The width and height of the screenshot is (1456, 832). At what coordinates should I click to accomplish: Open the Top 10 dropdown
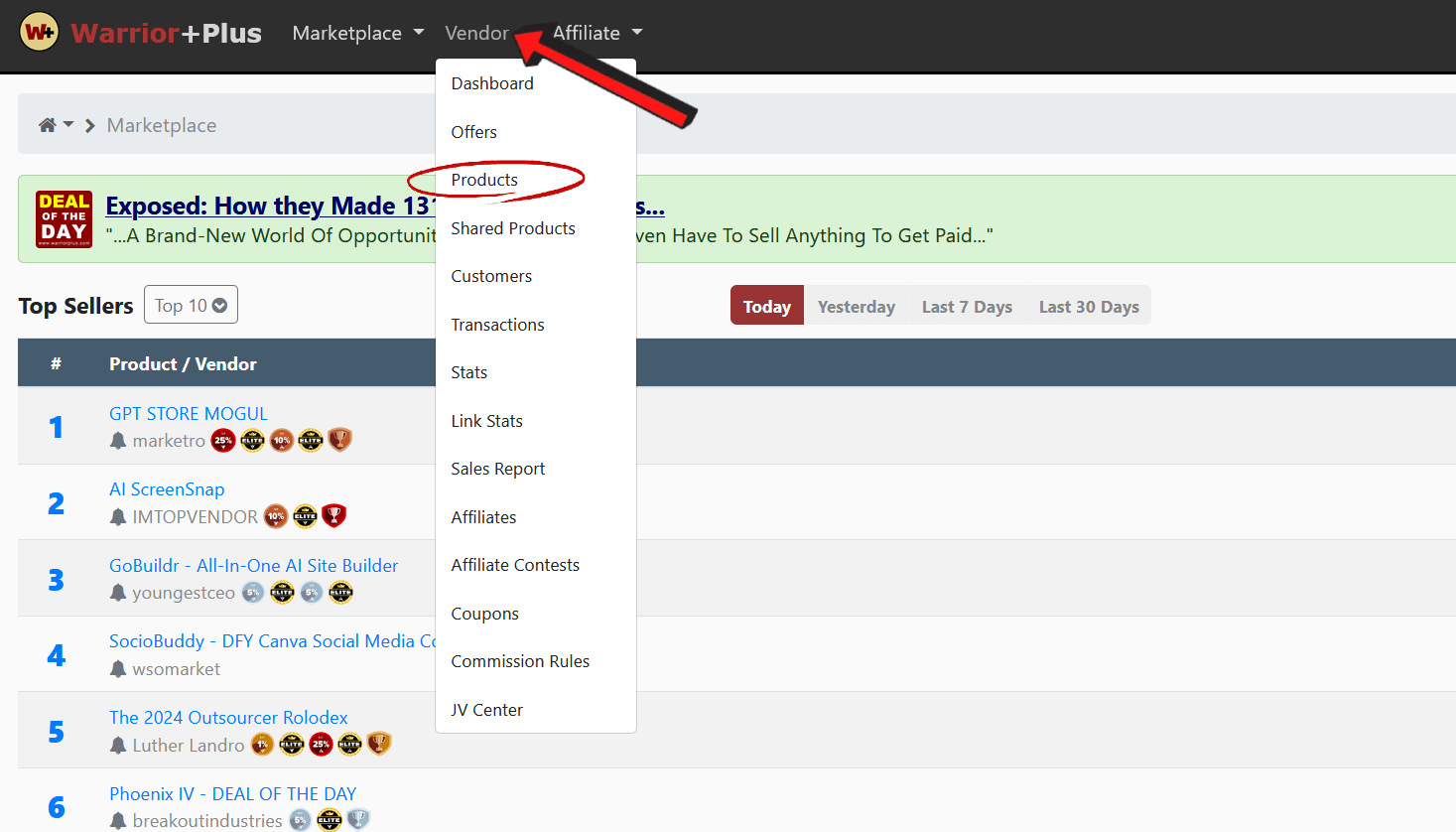pyautogui.click(x=191, y=306)
